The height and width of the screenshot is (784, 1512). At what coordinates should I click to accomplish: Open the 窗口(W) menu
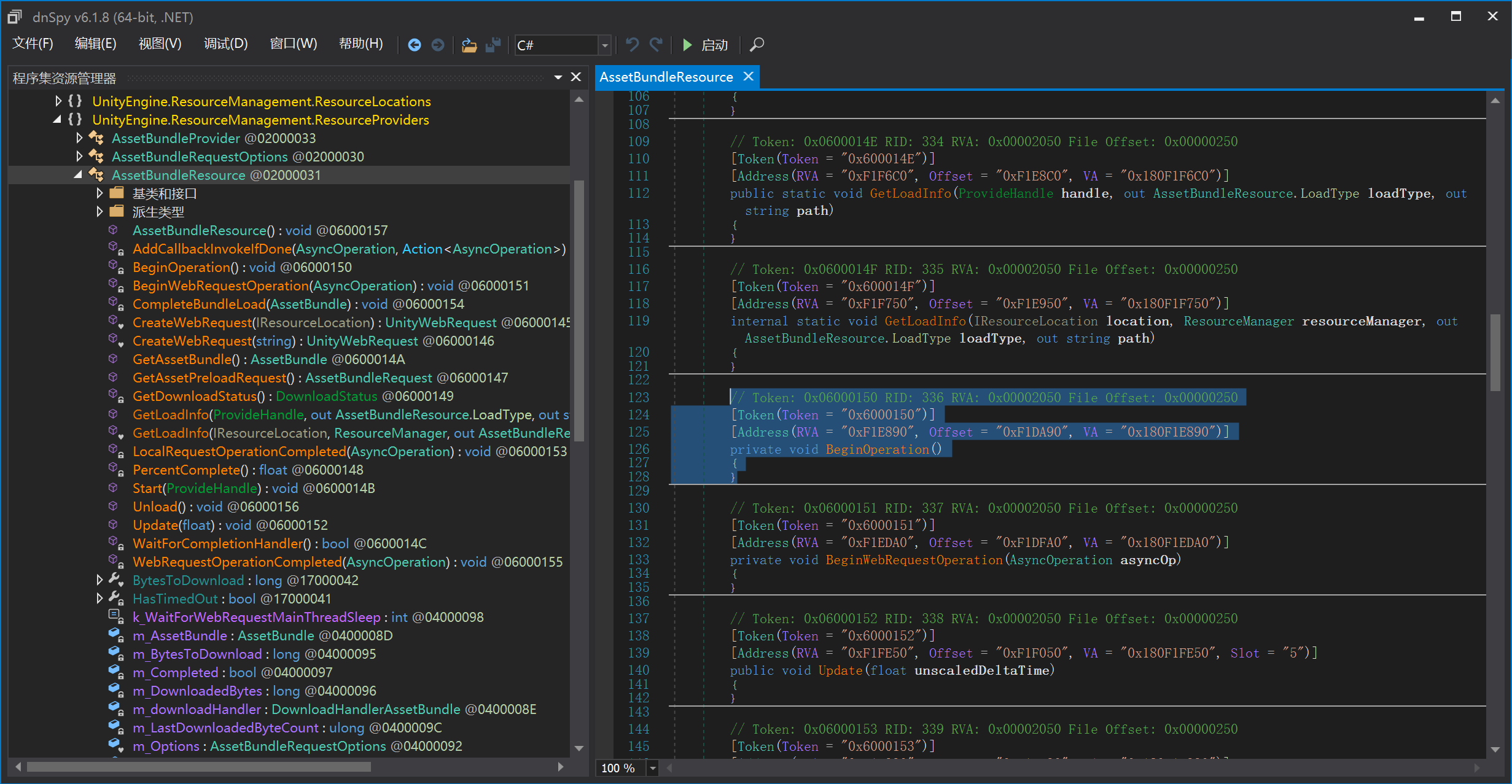point(294,44)
